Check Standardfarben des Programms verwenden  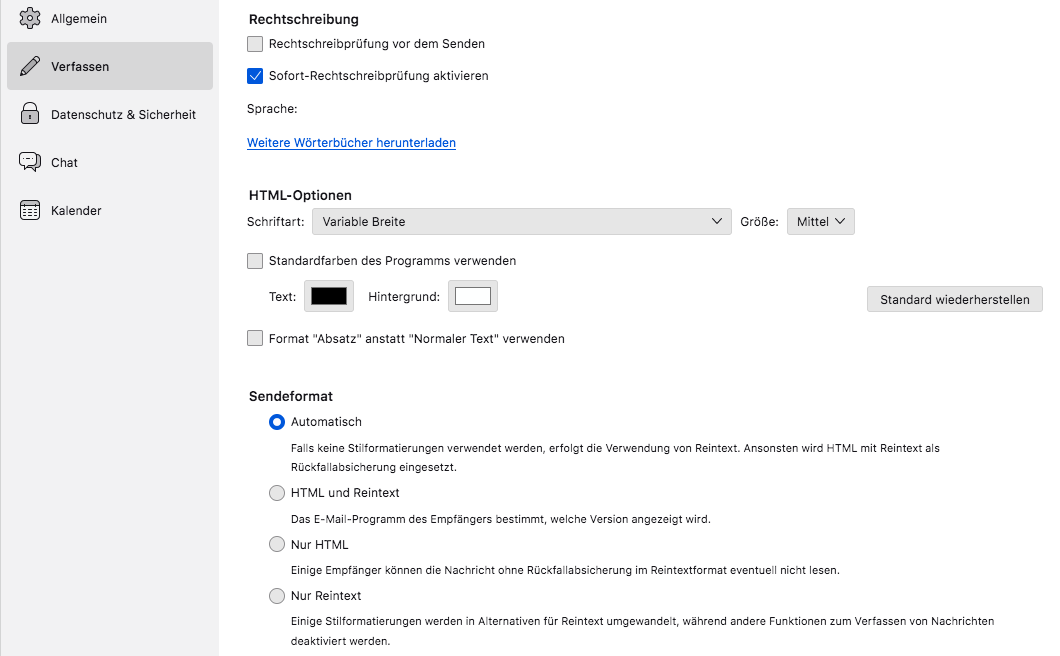[255, 261]
